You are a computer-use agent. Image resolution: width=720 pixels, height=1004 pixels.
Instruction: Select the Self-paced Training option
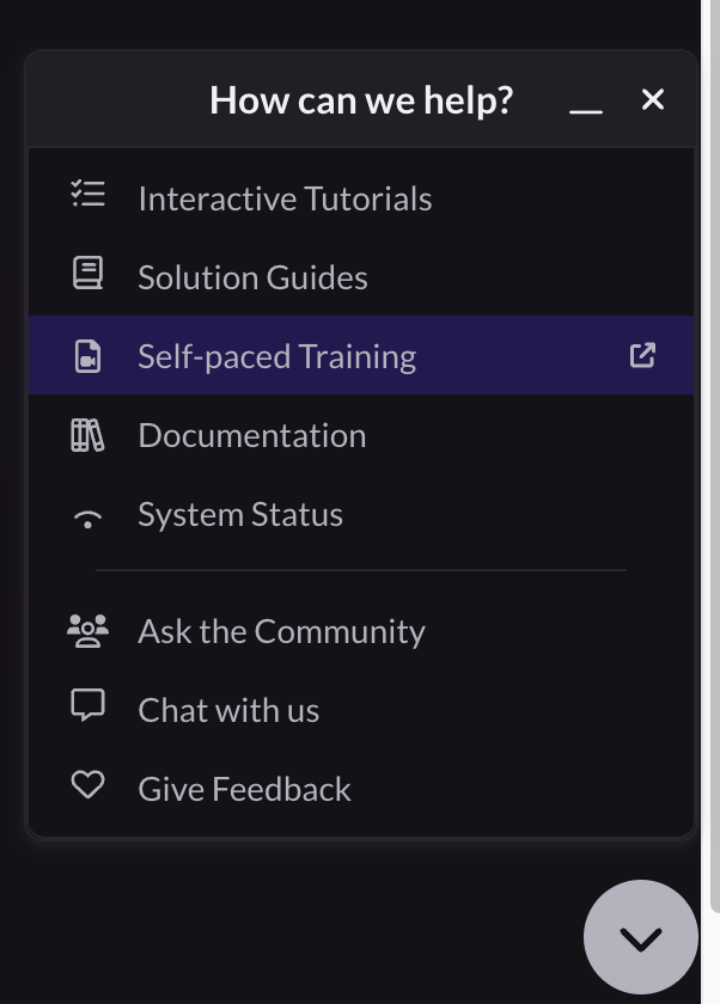[x=277, y=357]
